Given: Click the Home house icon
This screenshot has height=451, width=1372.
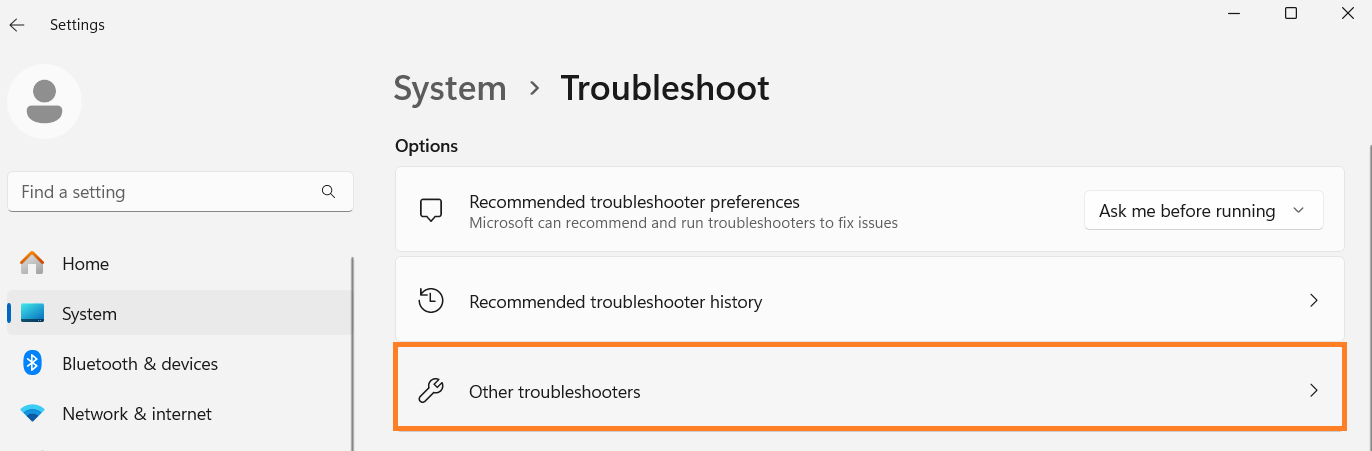Looking at the screenshot, I should tap(33, 264).
